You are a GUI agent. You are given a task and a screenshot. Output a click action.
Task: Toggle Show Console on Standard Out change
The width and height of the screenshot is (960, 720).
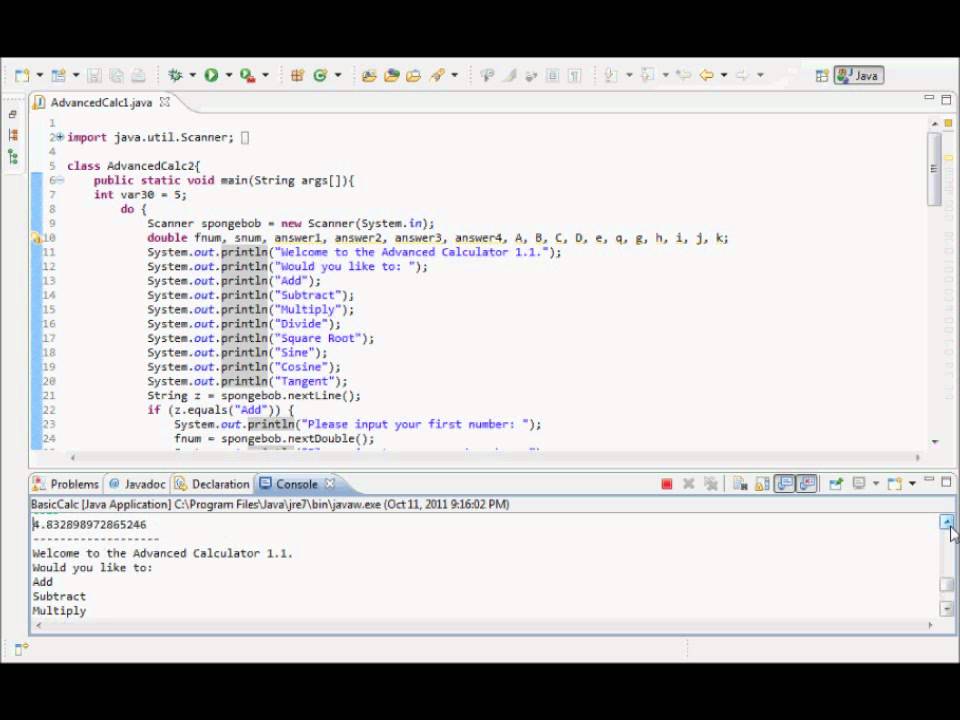(784, 484)
